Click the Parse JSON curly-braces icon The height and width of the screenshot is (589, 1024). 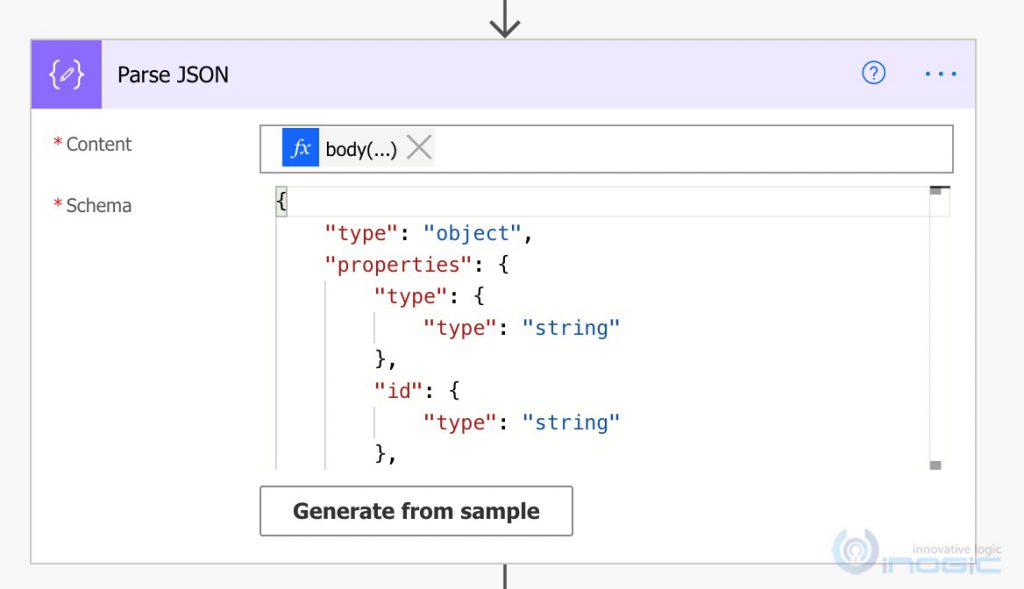coord(66,74)
